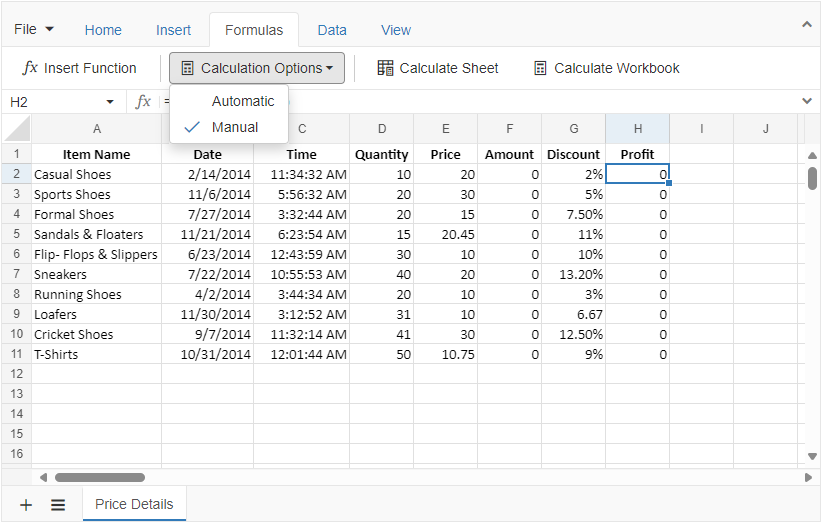This screenshot has height=522, width=821.
Task: Click the Calculate Workbook icon
Action: [540, 68]
